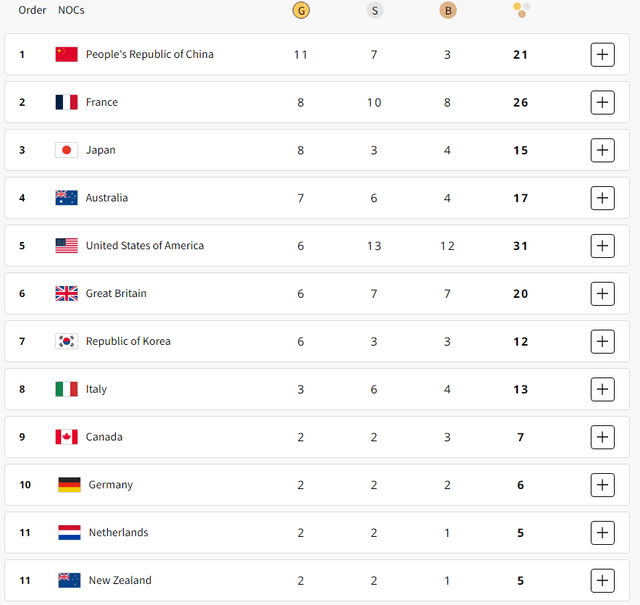Expand the New Zealand row
This screenshot has height=605, width=640.
pyautogui.click(x=602, y=581)
